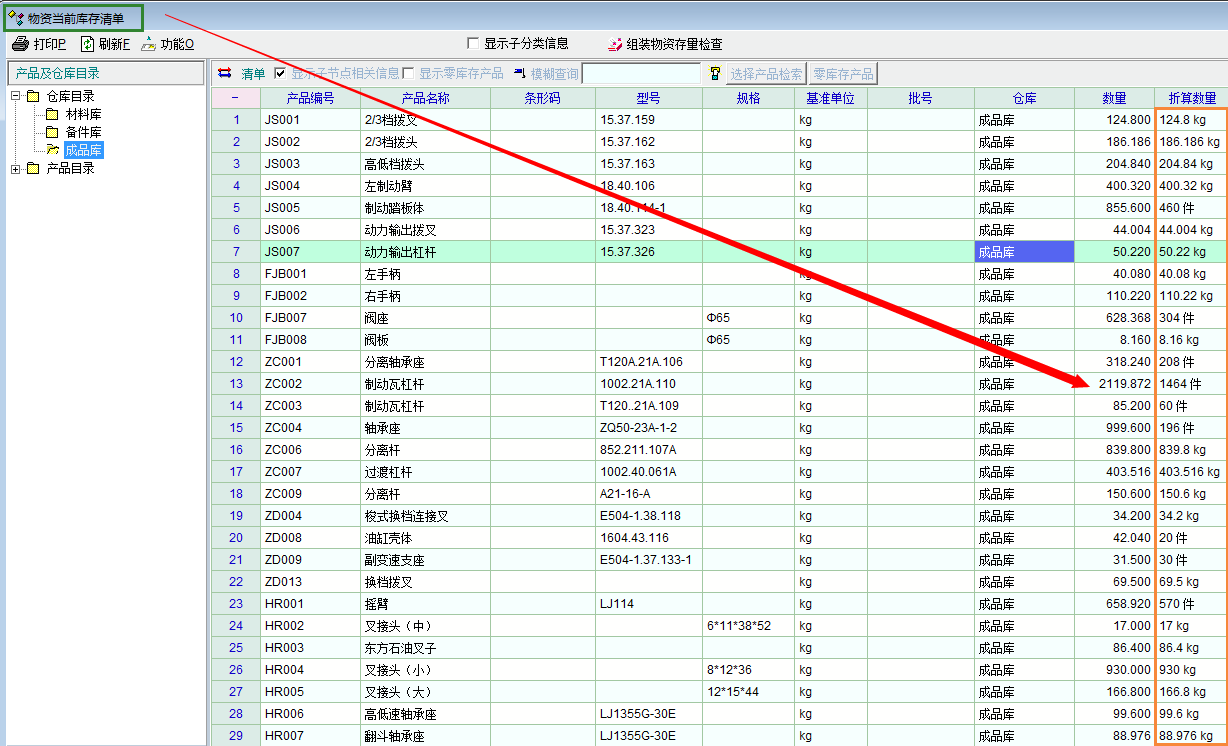
Task: Collapse the 仓库目录 tree node
Action: [16, 97]
